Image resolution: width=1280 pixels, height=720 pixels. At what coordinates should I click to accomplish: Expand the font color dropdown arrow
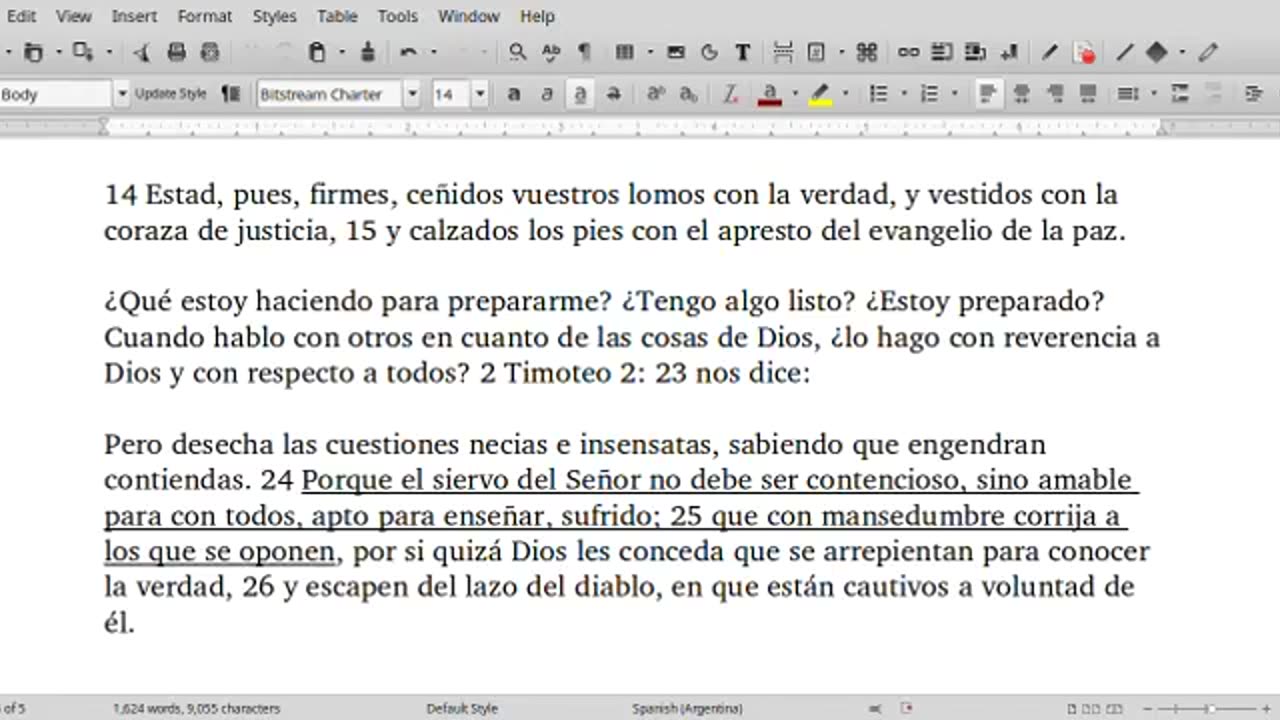pyautogui.click(x=794, y=94)
